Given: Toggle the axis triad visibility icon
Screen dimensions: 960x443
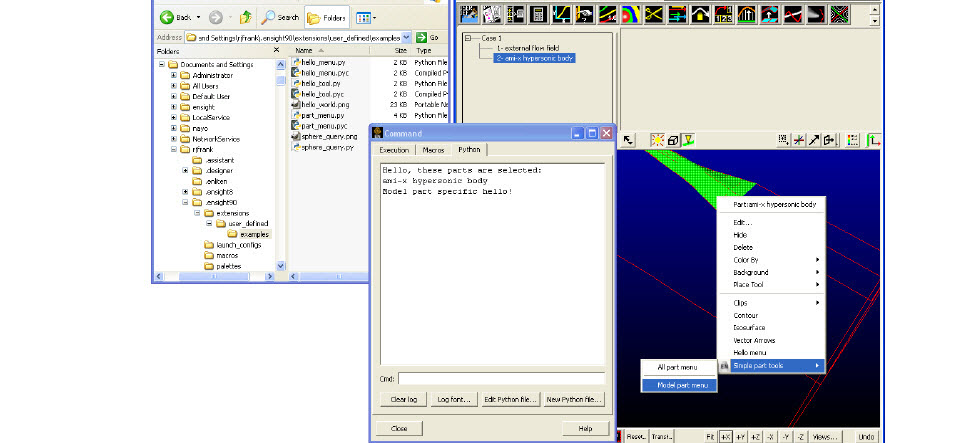Looking at the screenshot, I should click(874, 140).
